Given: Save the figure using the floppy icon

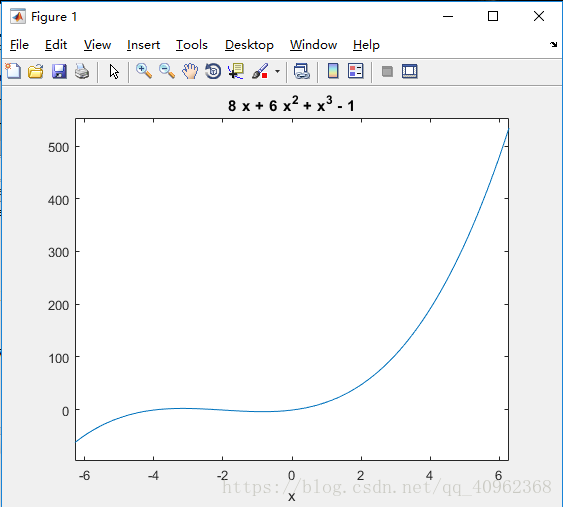Looking at the screenshot, I should [59, 71].
